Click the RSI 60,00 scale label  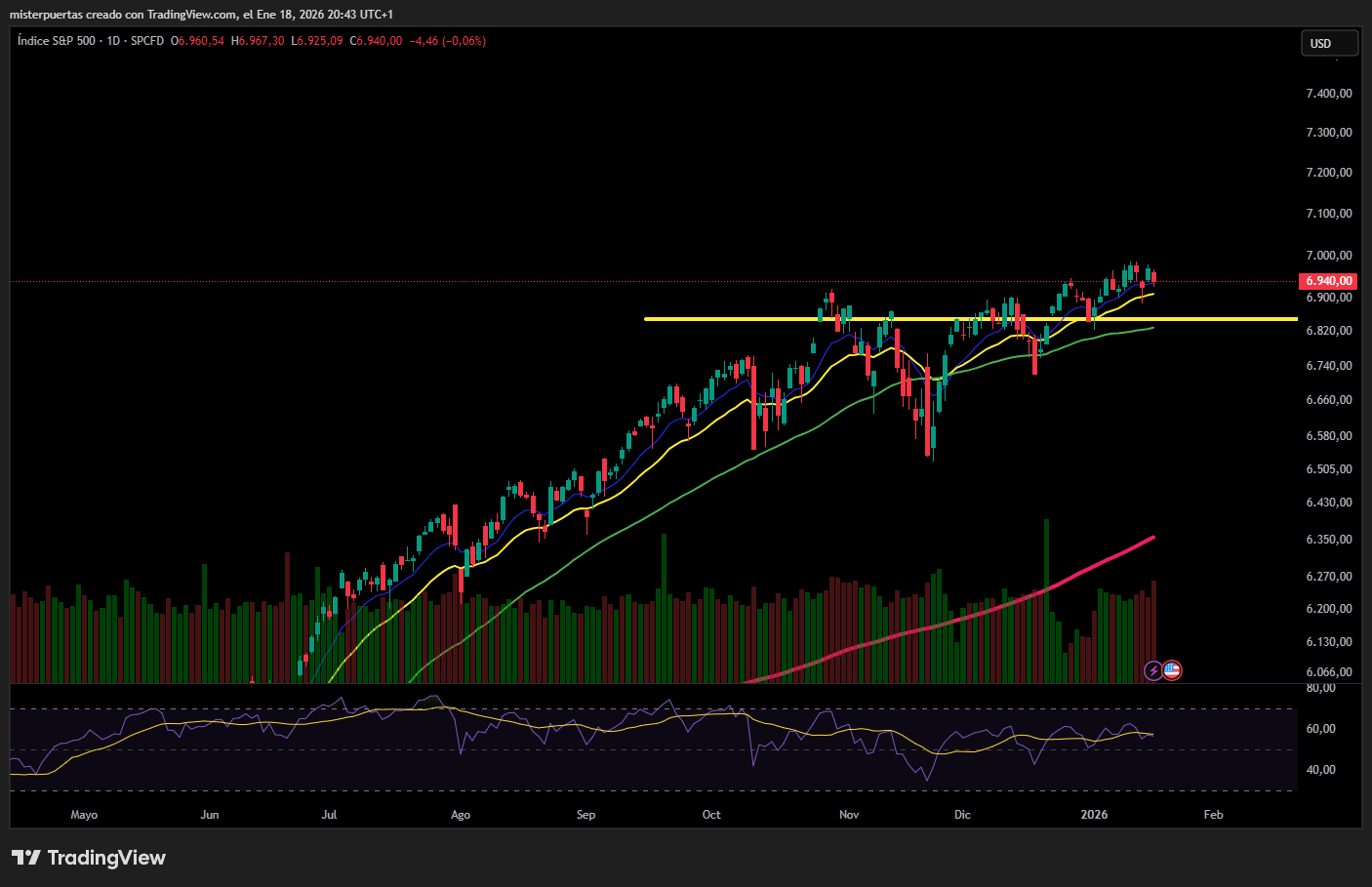1320,729
